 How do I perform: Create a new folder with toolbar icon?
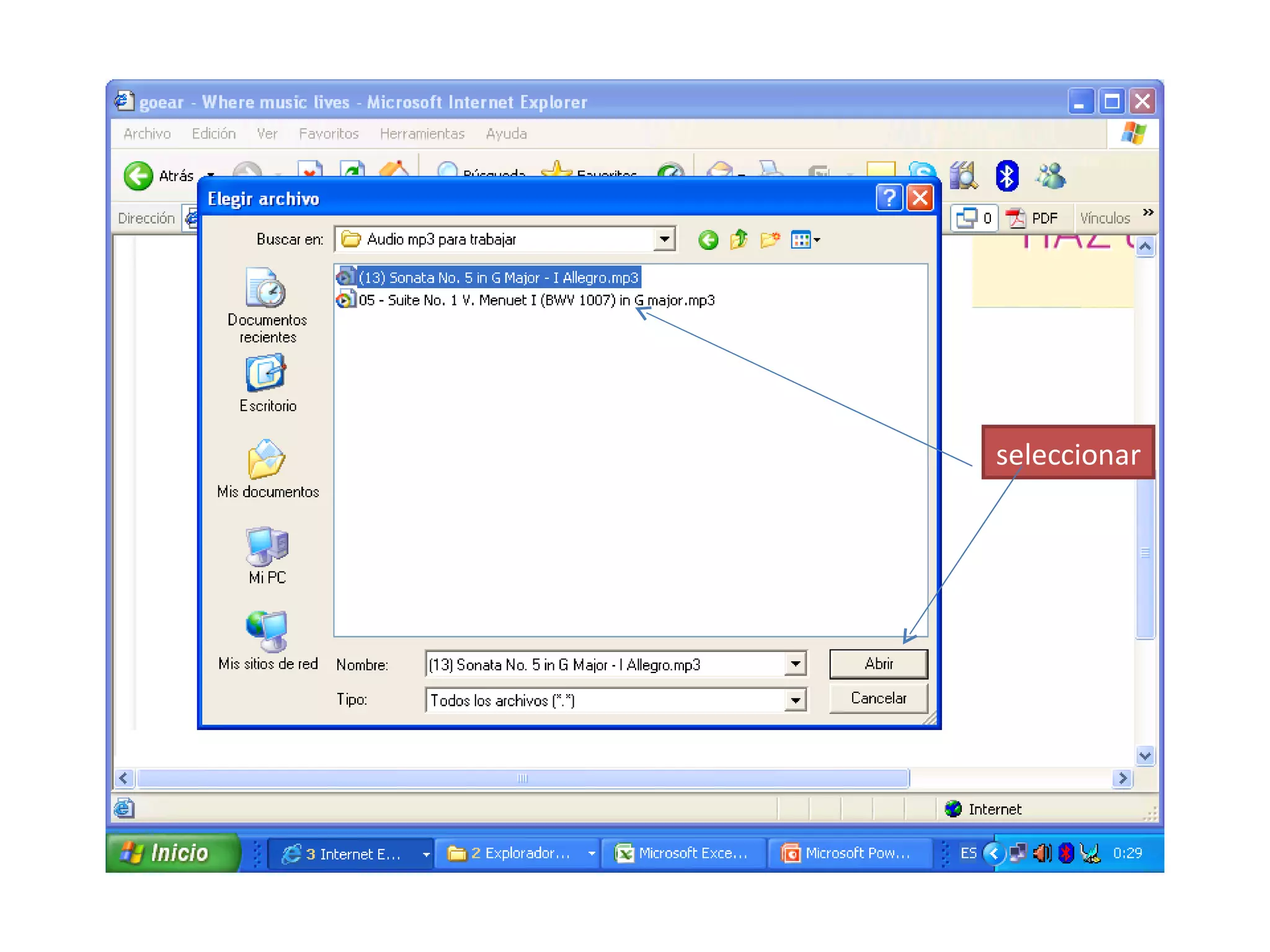point(770,239)
